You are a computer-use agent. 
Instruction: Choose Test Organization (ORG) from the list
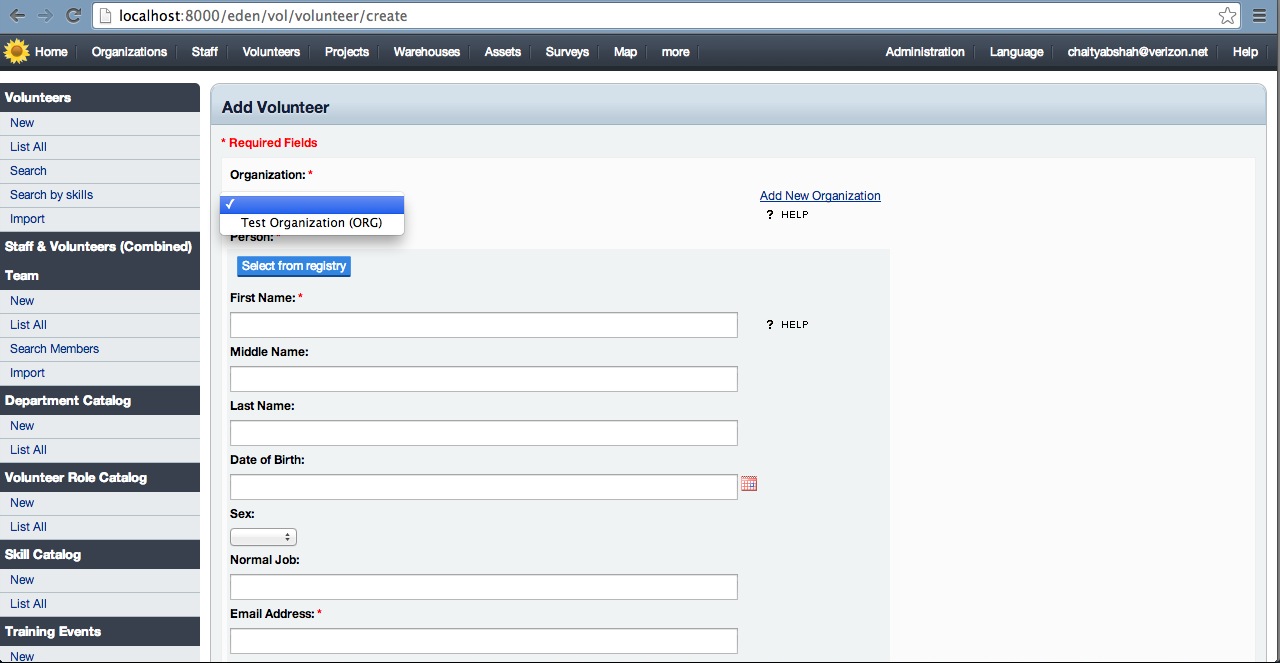(x=311, y=223)
